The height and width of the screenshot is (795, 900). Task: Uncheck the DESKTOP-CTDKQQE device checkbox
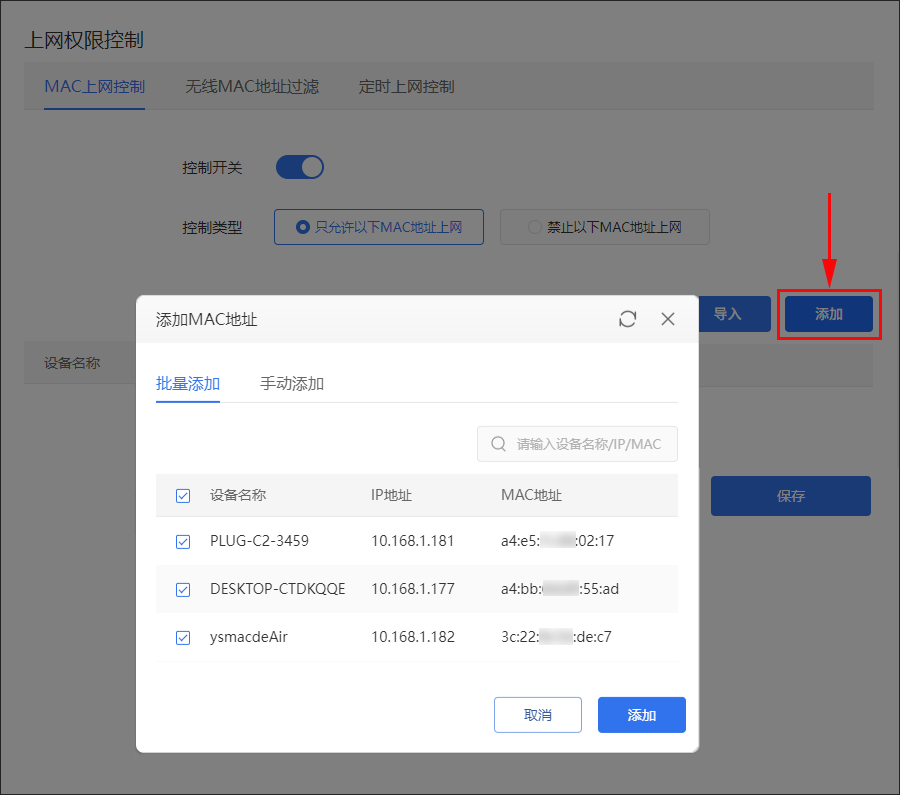tap(183, 590)
